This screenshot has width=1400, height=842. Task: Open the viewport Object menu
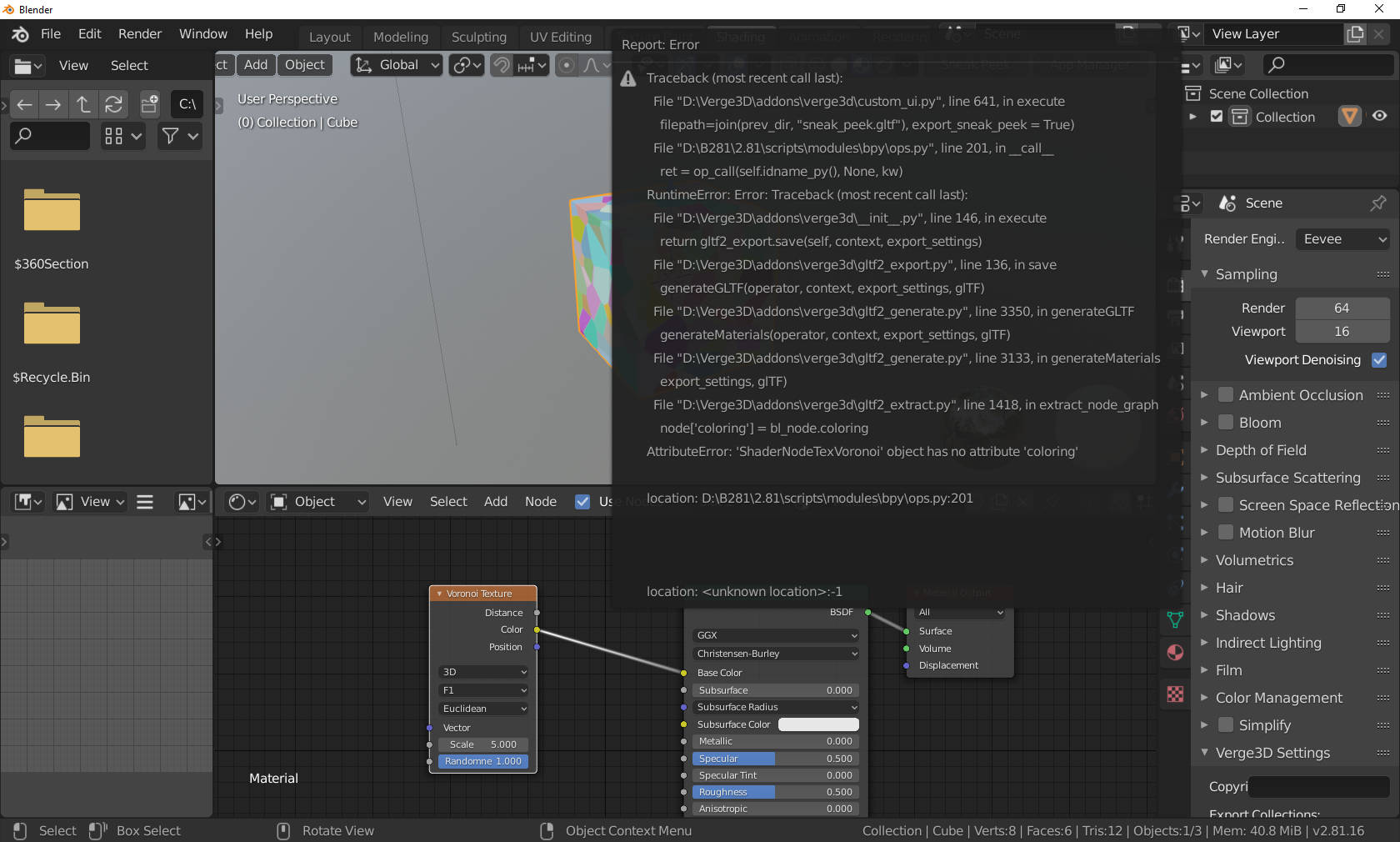click(304, 65)
